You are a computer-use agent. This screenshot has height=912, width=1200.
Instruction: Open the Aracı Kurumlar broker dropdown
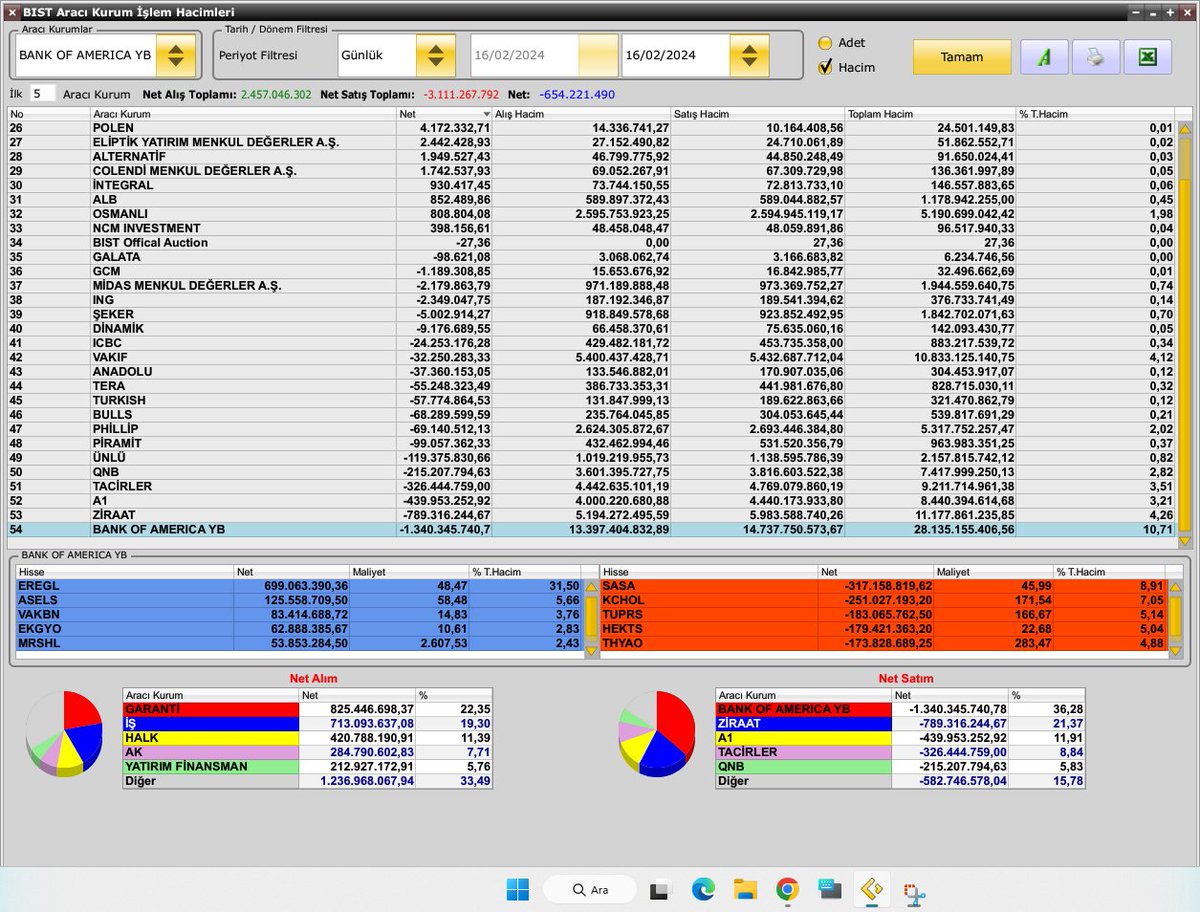pos(175,55)
